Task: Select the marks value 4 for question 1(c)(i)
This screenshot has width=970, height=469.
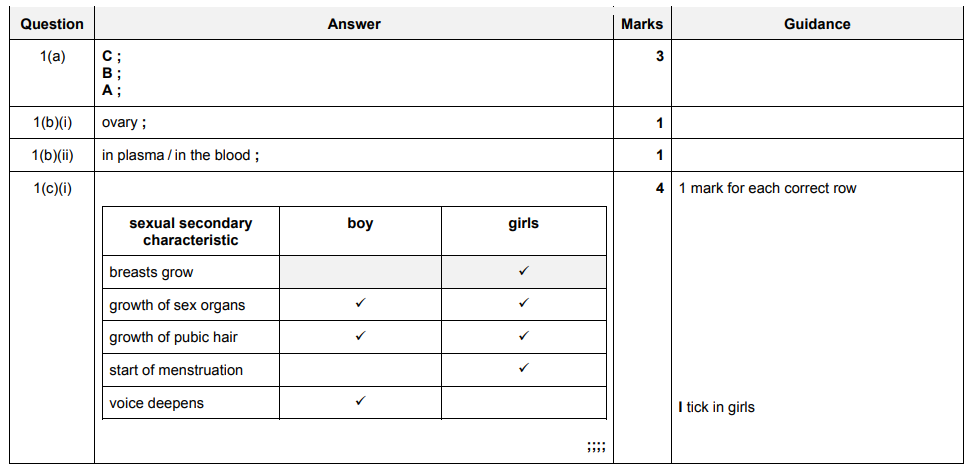Action: [659, 188]
